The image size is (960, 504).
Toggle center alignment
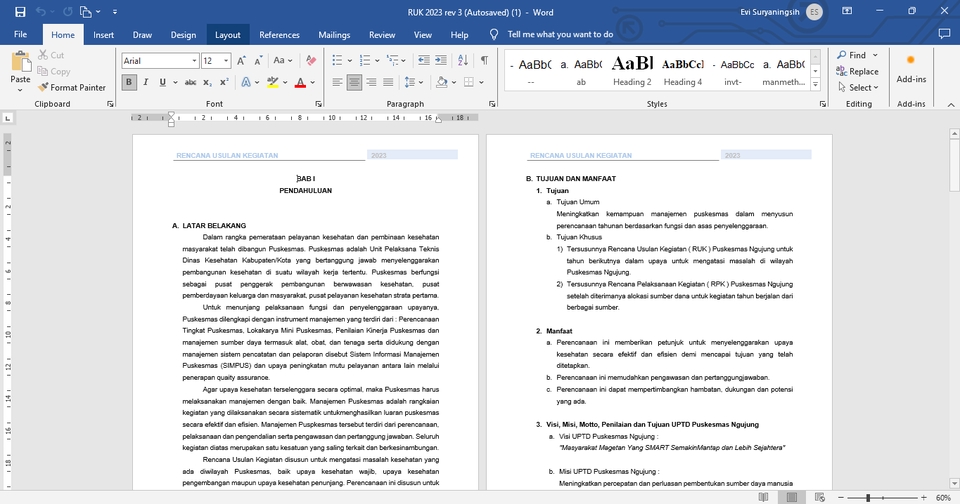coord(354,82)
